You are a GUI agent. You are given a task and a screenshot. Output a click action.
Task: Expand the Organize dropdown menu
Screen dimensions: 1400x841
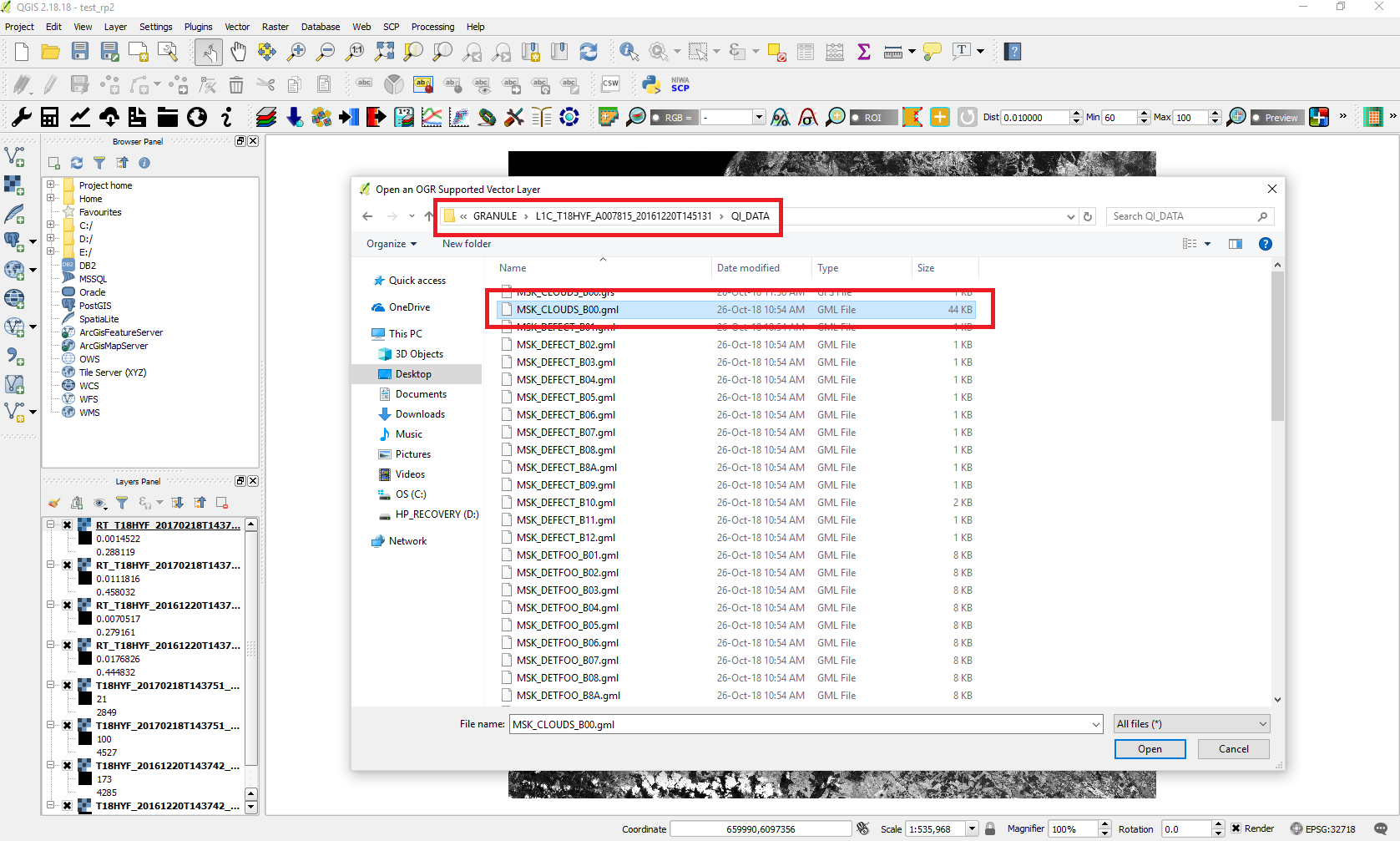coord(391,244)
